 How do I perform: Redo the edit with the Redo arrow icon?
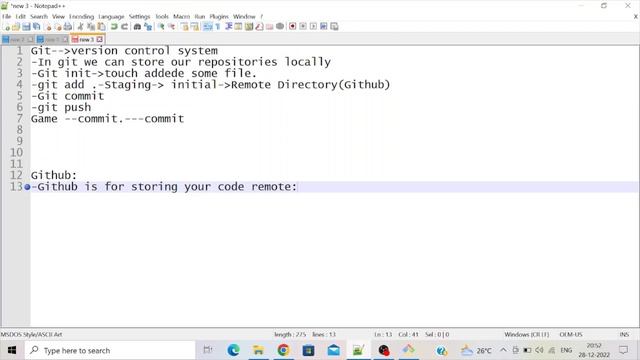pyautogui.click(x=124, y=27)
